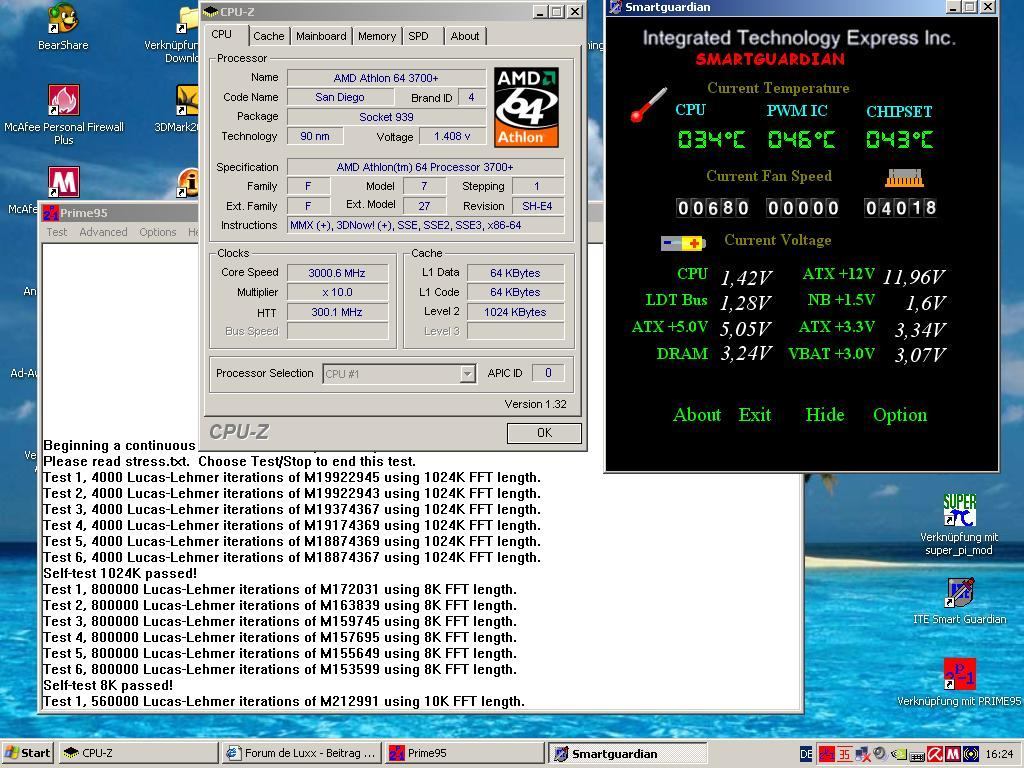Switch to Prime95 taskbar button
This screenshot has height=768, width=1024.
click(x=464, y=753)
